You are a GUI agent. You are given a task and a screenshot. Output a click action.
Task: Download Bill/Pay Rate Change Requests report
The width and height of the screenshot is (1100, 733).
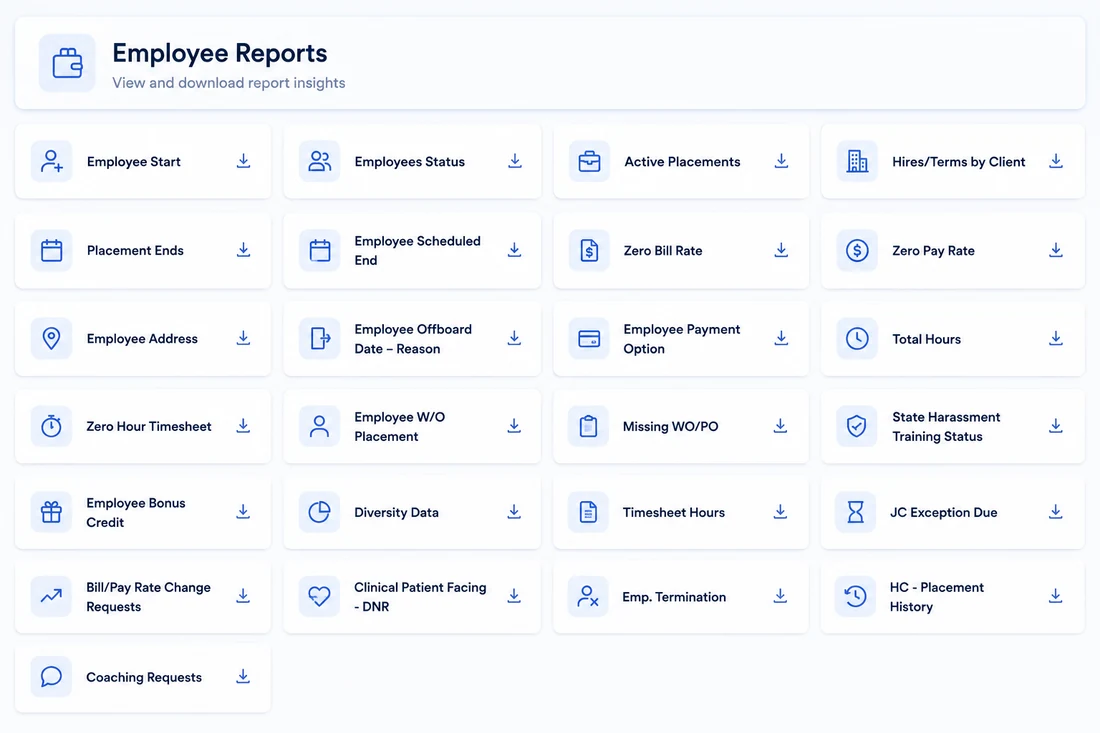pos(243,596)
